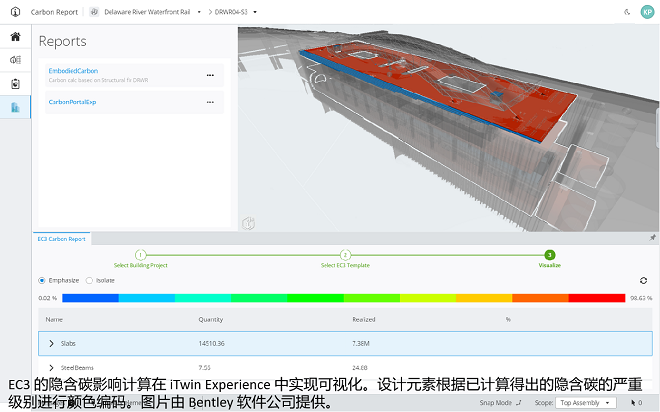The height and width of the screenshot is (412, 660).
Task: Click the % column header
Action: (x=508, y=319)
